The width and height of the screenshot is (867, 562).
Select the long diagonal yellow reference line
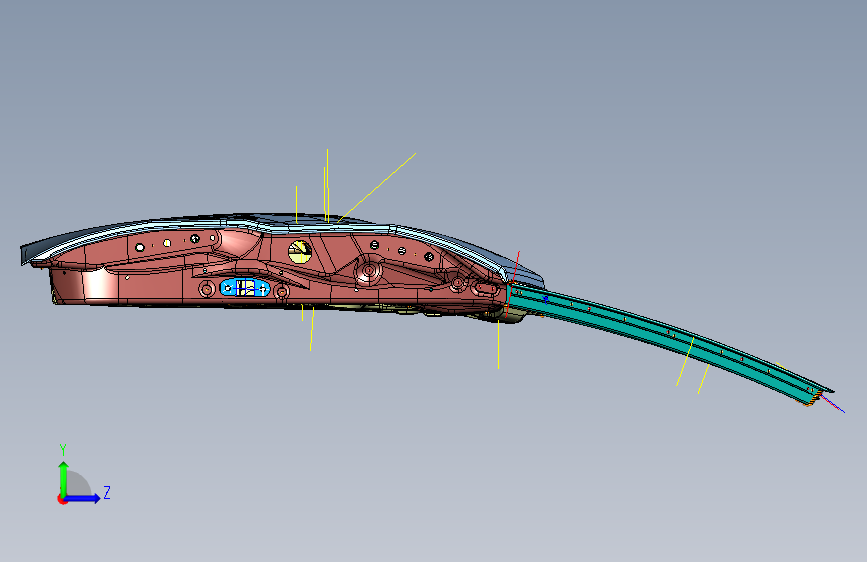tap(377, 188)
